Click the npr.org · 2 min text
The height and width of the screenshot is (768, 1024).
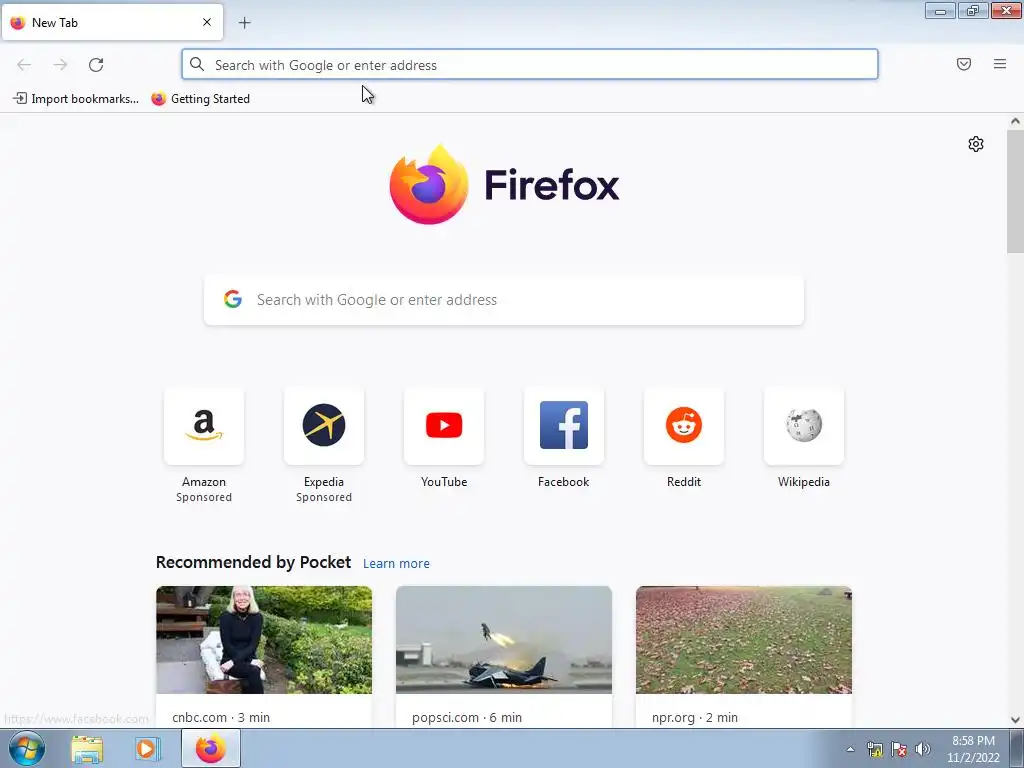695,717
